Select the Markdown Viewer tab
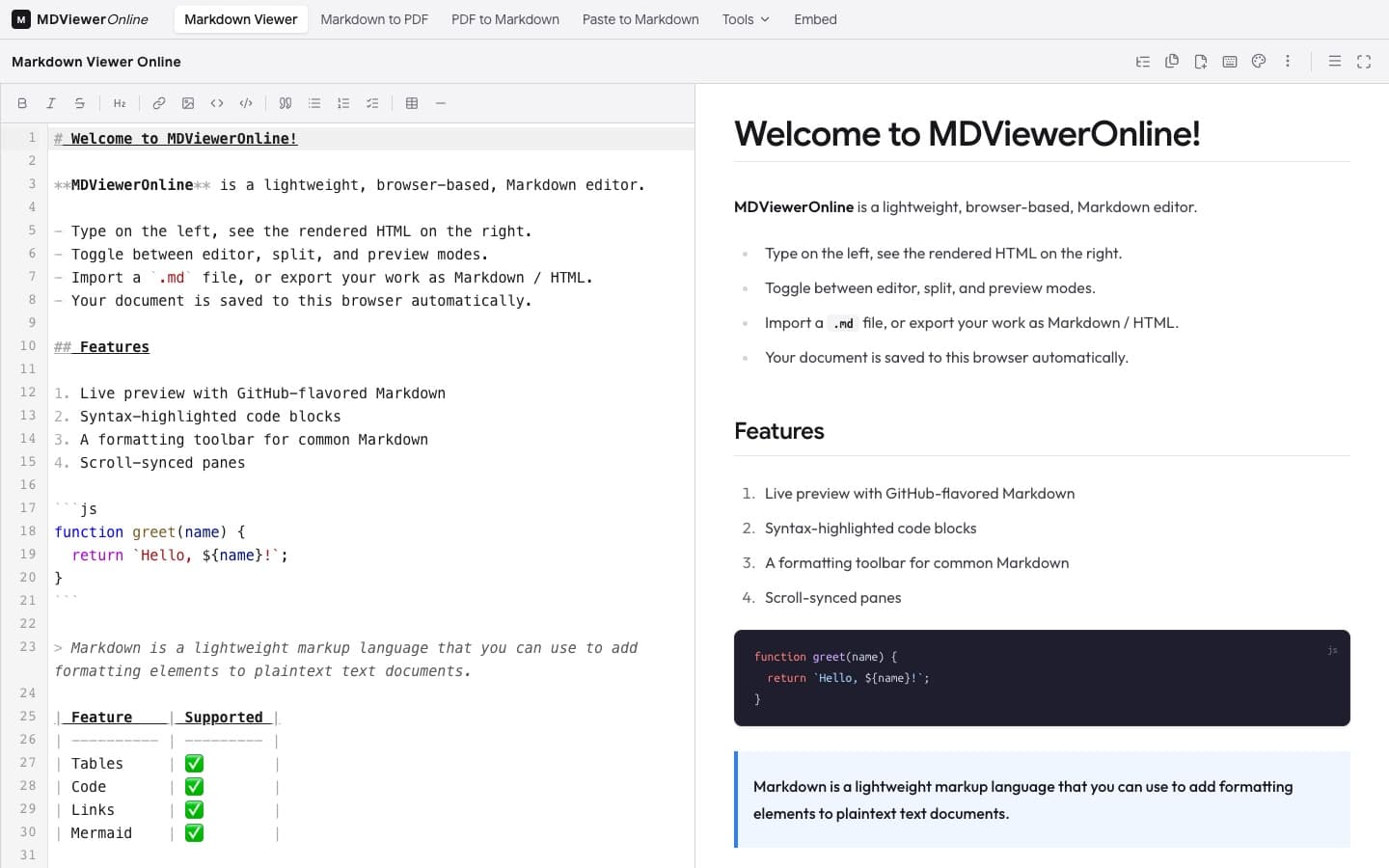 pos(241,19)
